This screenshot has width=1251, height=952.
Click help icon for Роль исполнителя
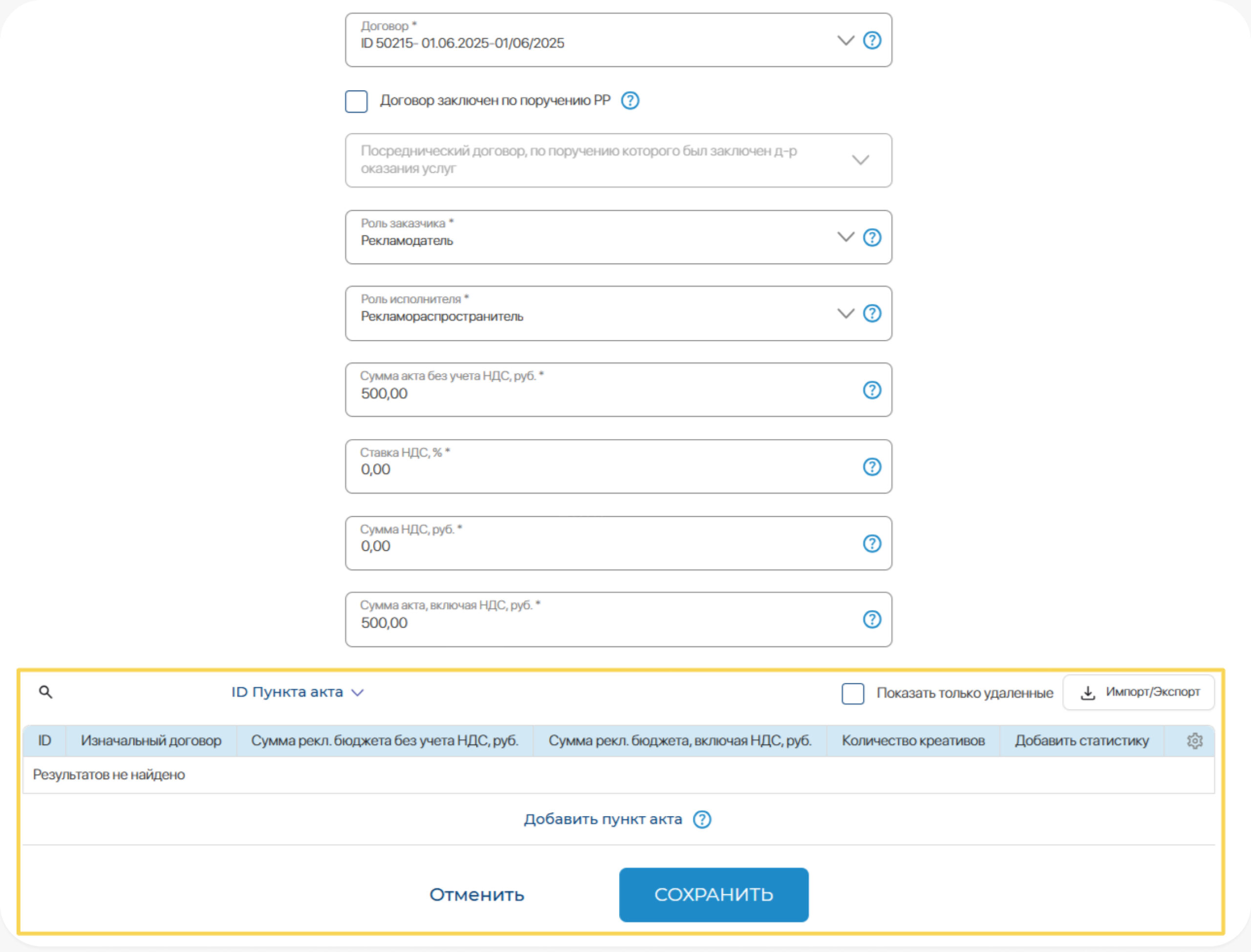click(x=871, y=314)
